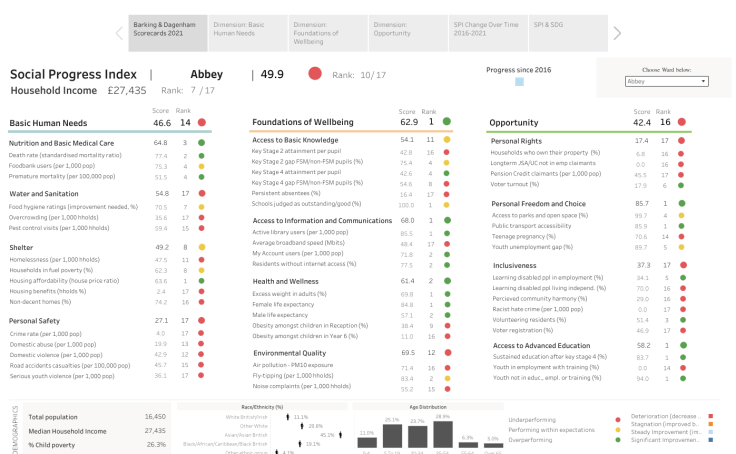Switch to Dimension: Basic Human Needs tab
Screen dimensions: 736x454
tap(248, 32)
